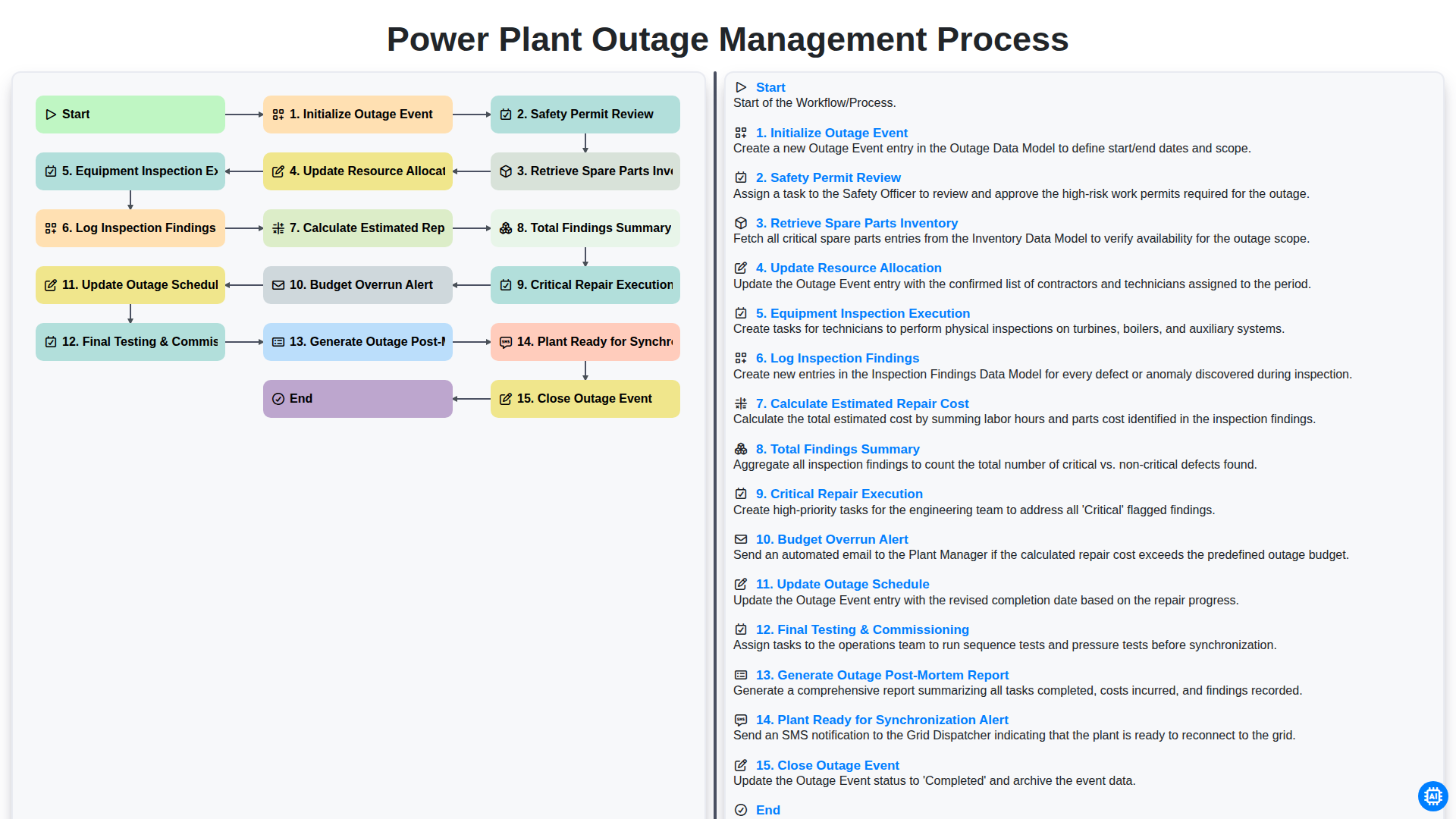The height and width of the screenshot is (819, 1456).
Task: Click the icon in Log Inspection Findings node
Action: click(51, 228)
